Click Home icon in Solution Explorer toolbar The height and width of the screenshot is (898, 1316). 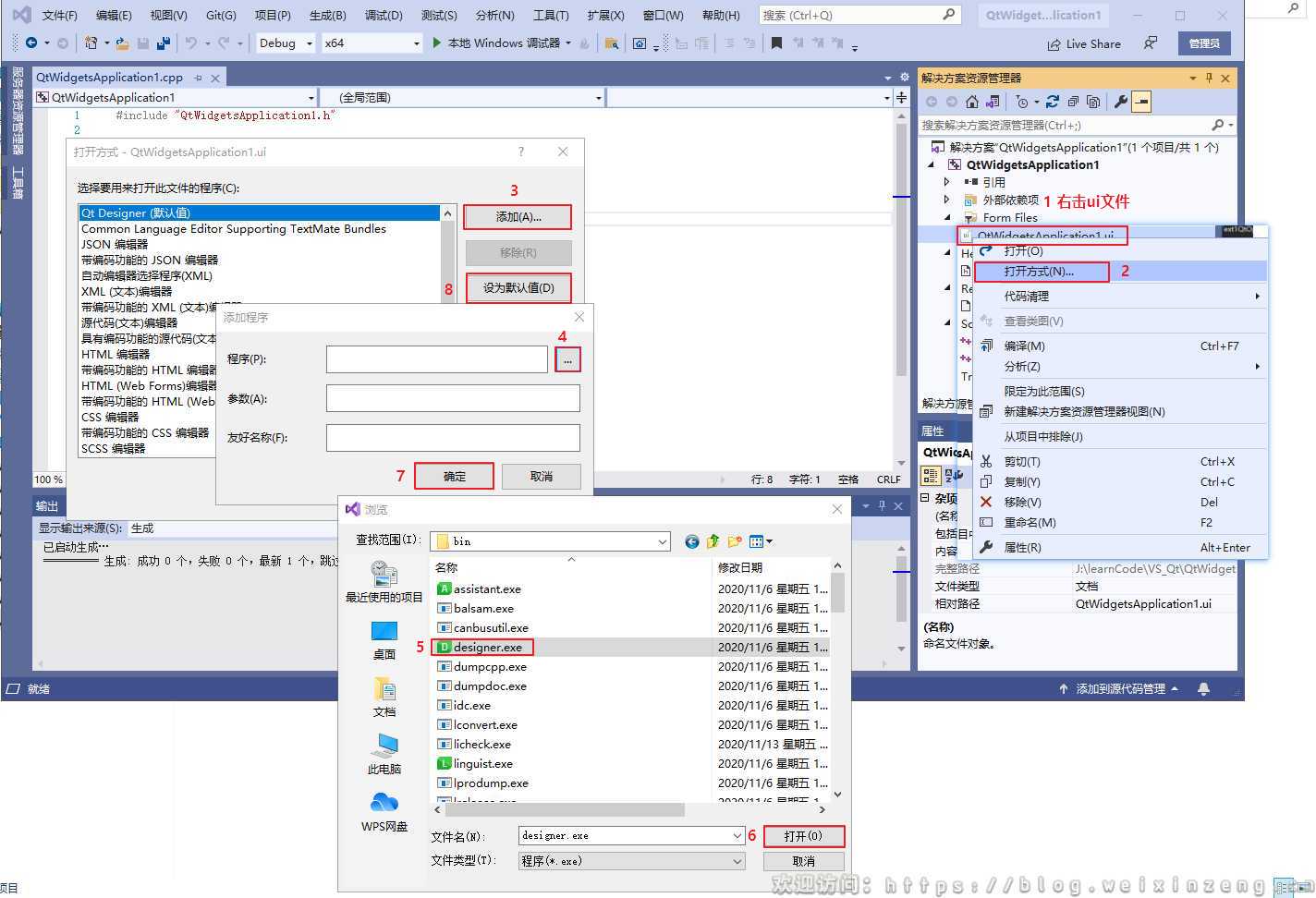click(971, 102)
